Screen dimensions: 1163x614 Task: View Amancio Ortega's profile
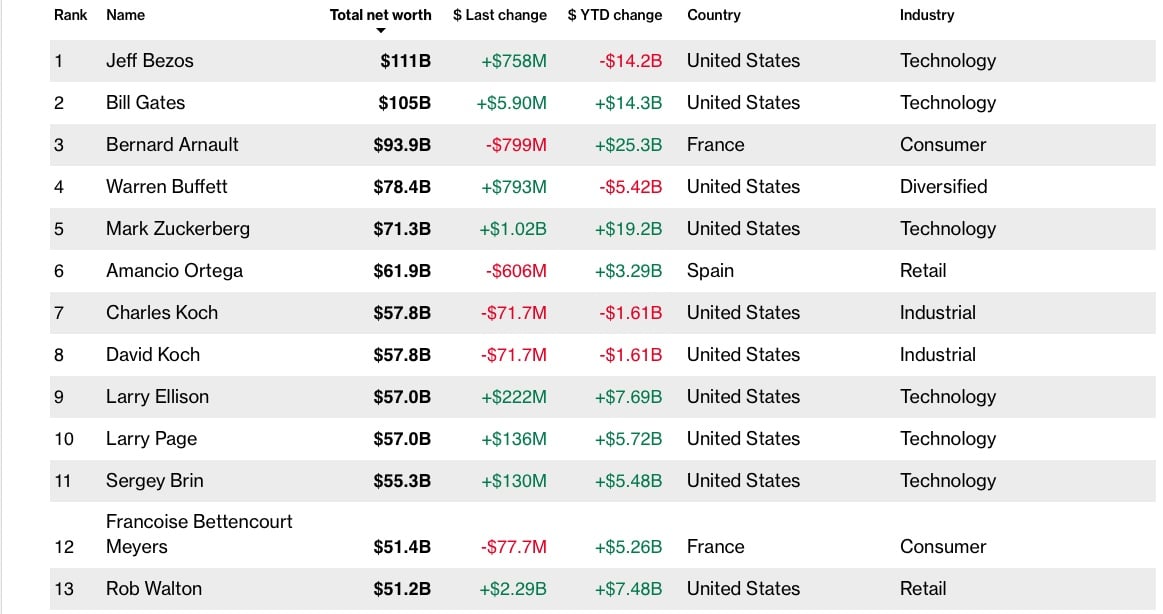[174, 271]
